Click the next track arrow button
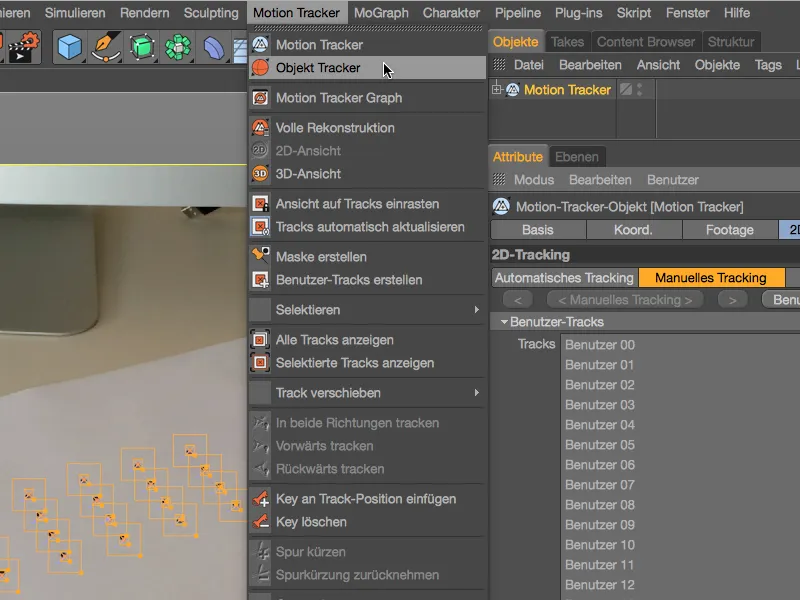 [733, 300]
